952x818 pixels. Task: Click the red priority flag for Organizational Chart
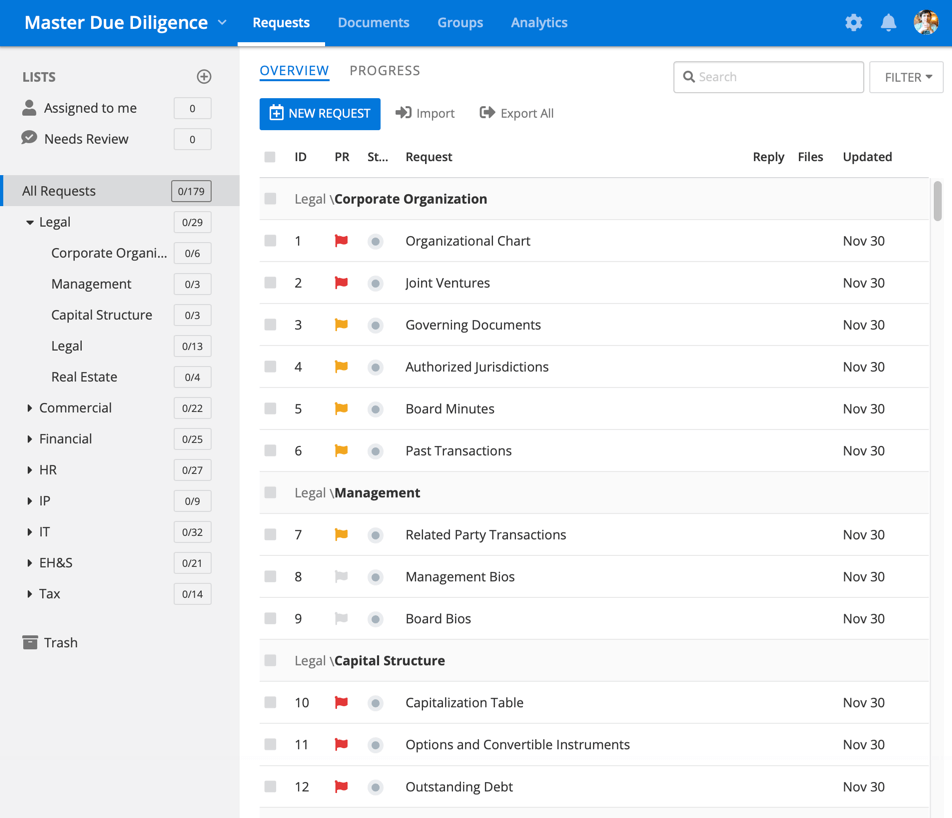click(341, 241)
